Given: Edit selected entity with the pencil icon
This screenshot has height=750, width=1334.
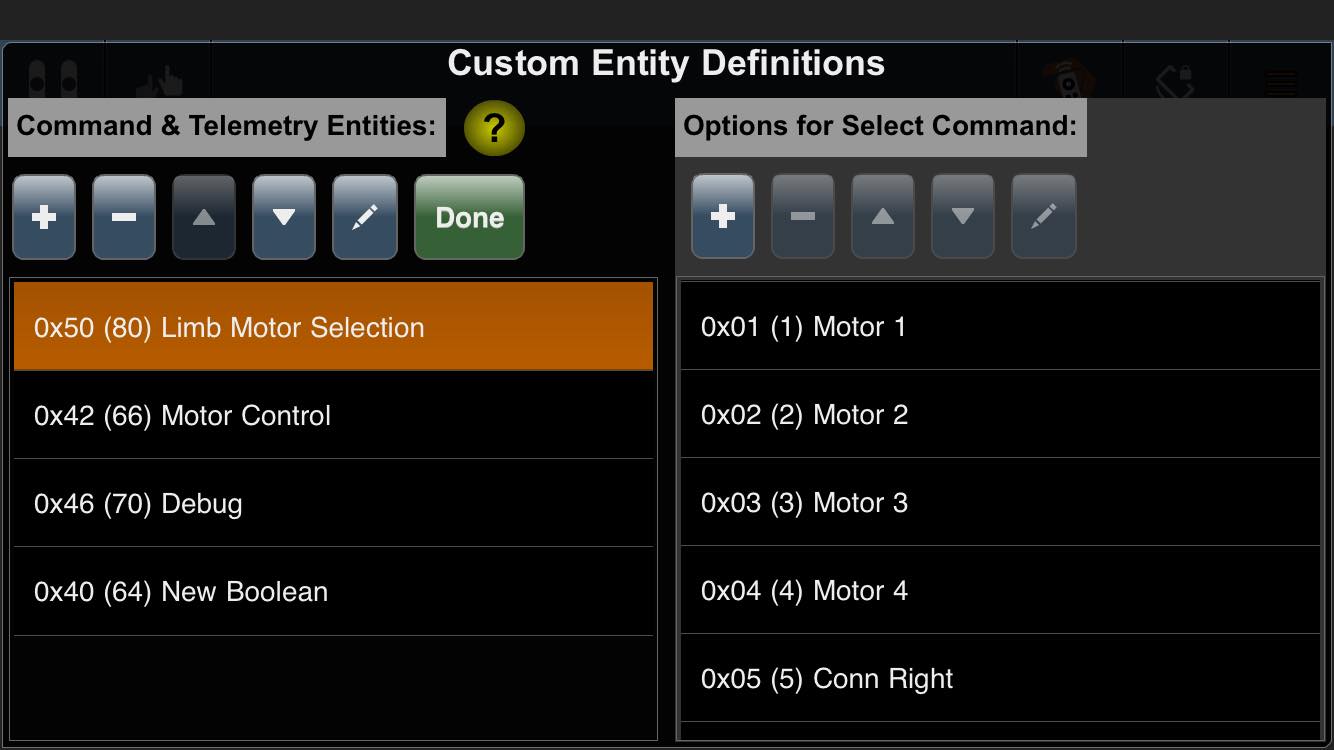Looking at the screenshot, I should 365,217.
